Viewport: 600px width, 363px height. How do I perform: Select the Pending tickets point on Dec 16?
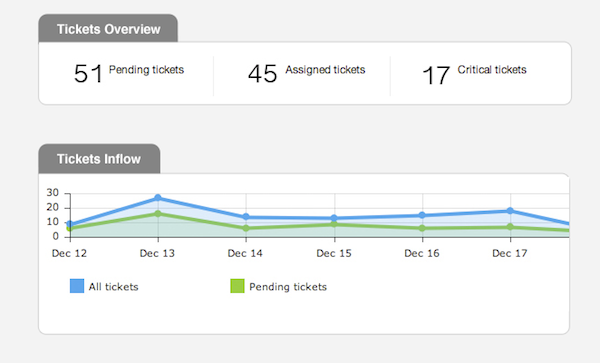(422, 228)
